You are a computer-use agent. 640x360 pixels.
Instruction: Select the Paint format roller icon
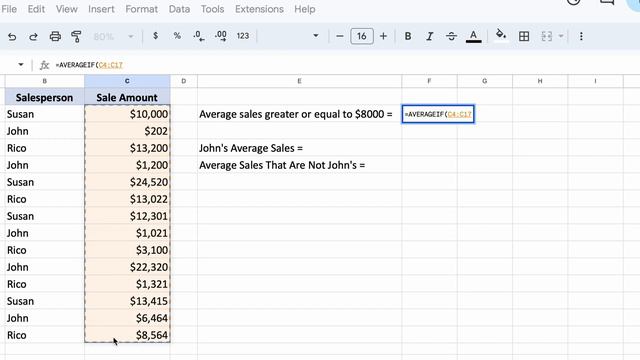tap(76, 36)
